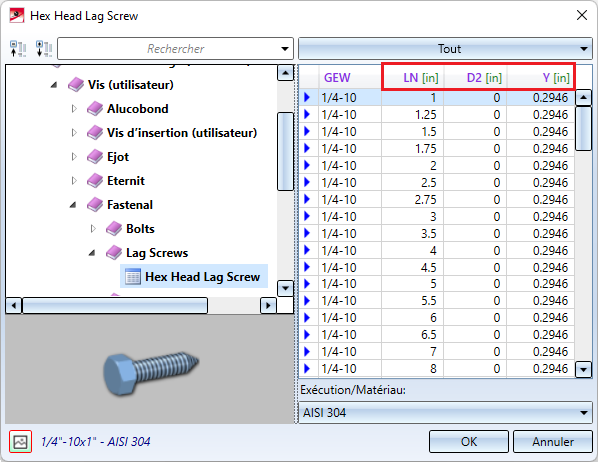Viewport: 598px width, 462px height.
Task: Click the Vis (utilisateur) book icon
Action: (76, 85)
